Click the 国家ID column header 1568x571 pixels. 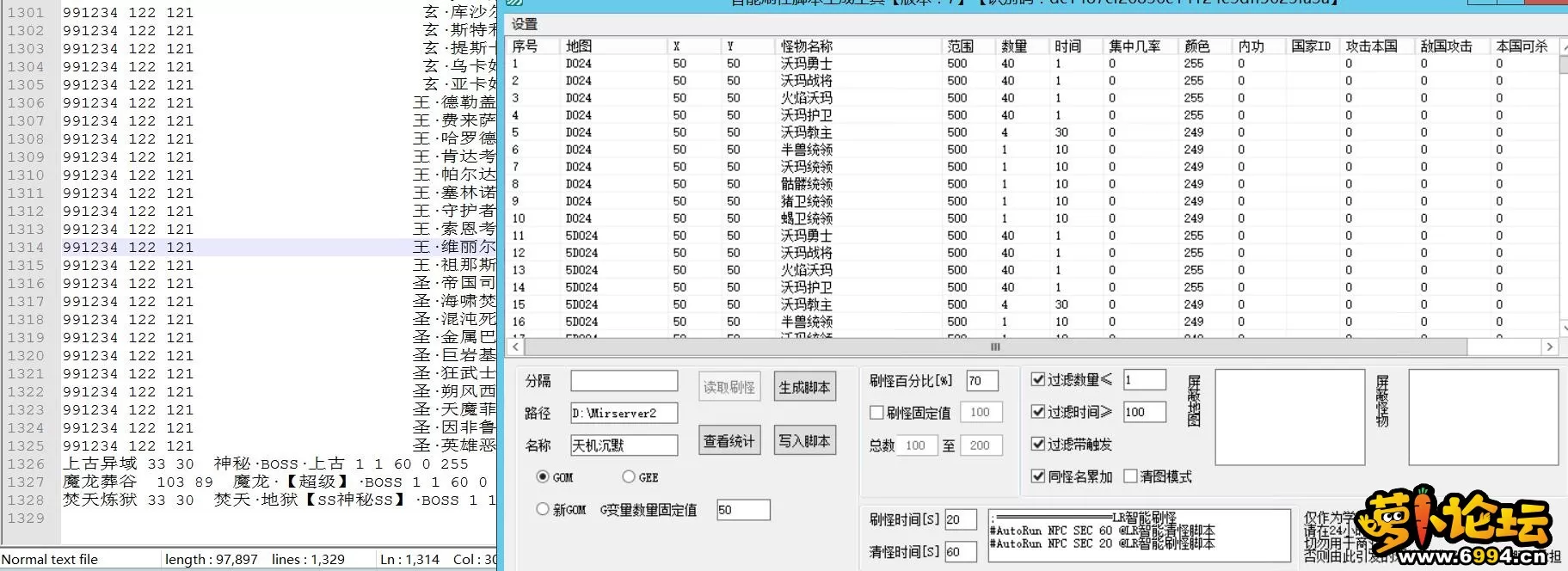click(1313, 46)
